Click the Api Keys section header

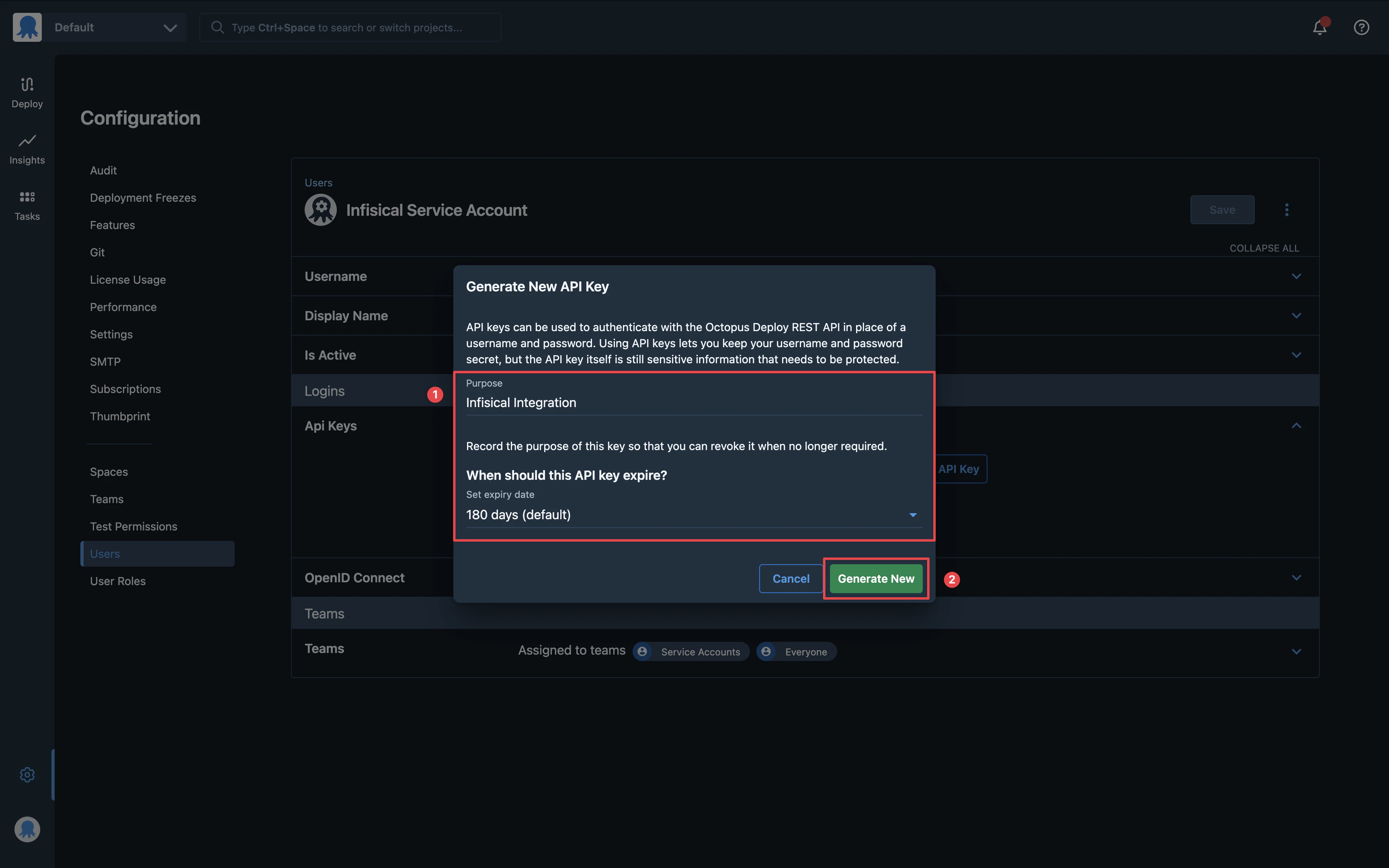[331, 426]
